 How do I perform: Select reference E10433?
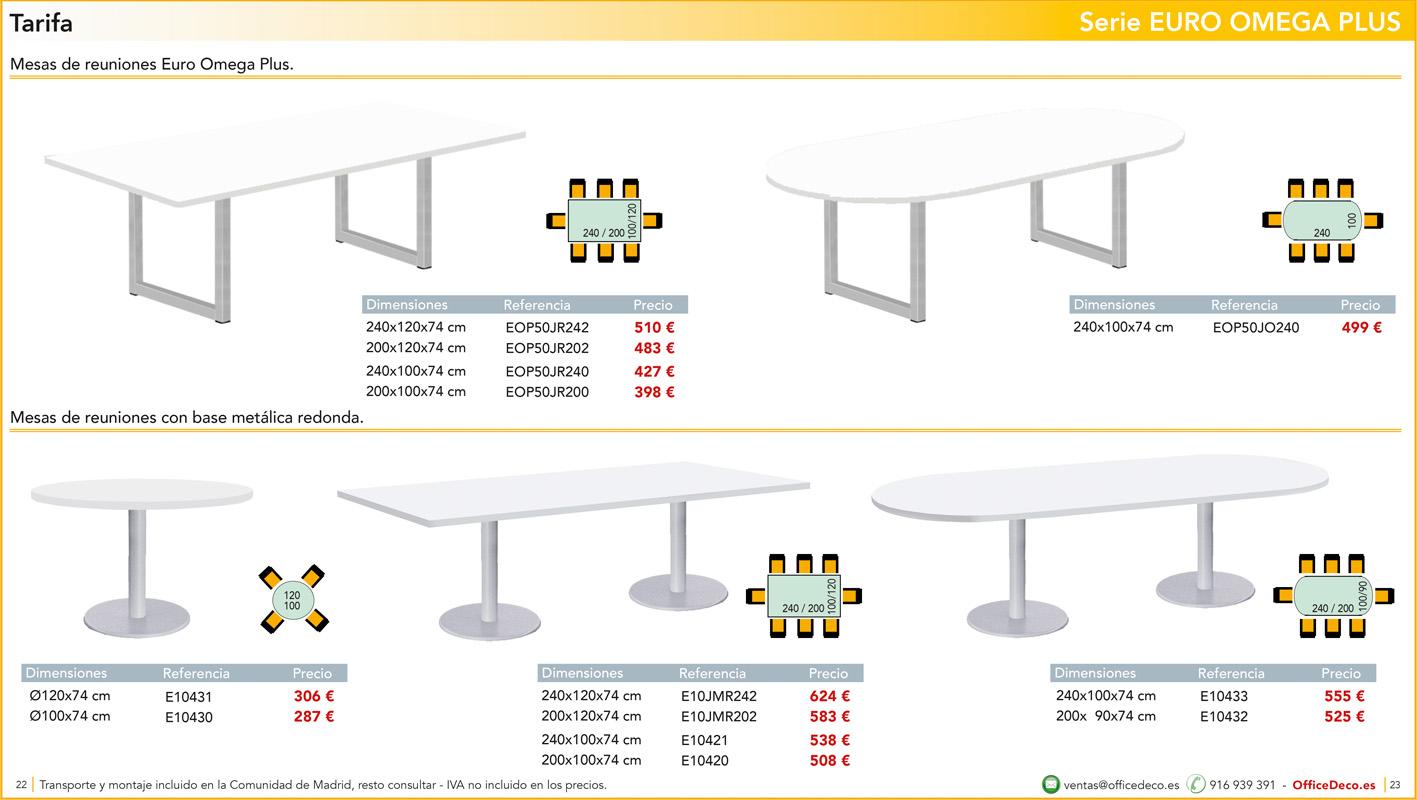pos(1224,697)
